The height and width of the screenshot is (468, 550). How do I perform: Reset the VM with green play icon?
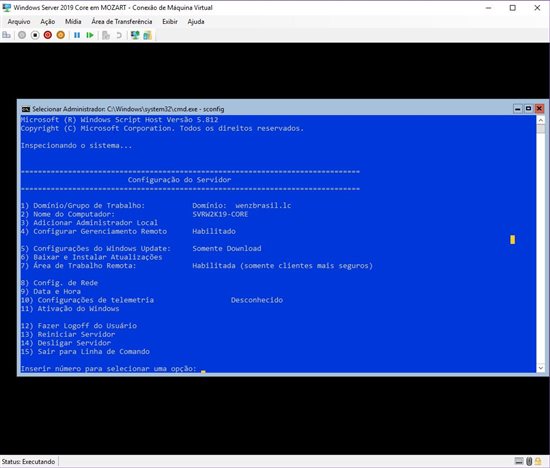pos(90,35)
